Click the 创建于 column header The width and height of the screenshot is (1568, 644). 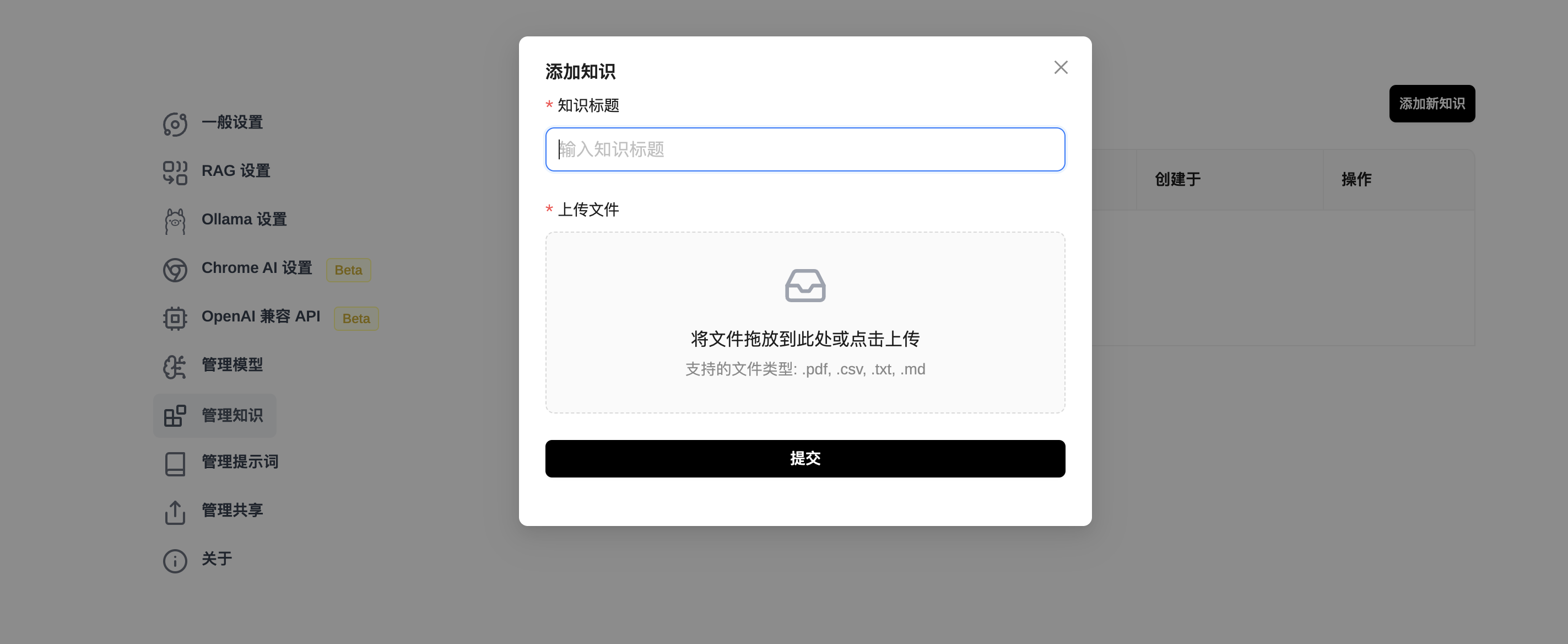[x=1177, y=180]
